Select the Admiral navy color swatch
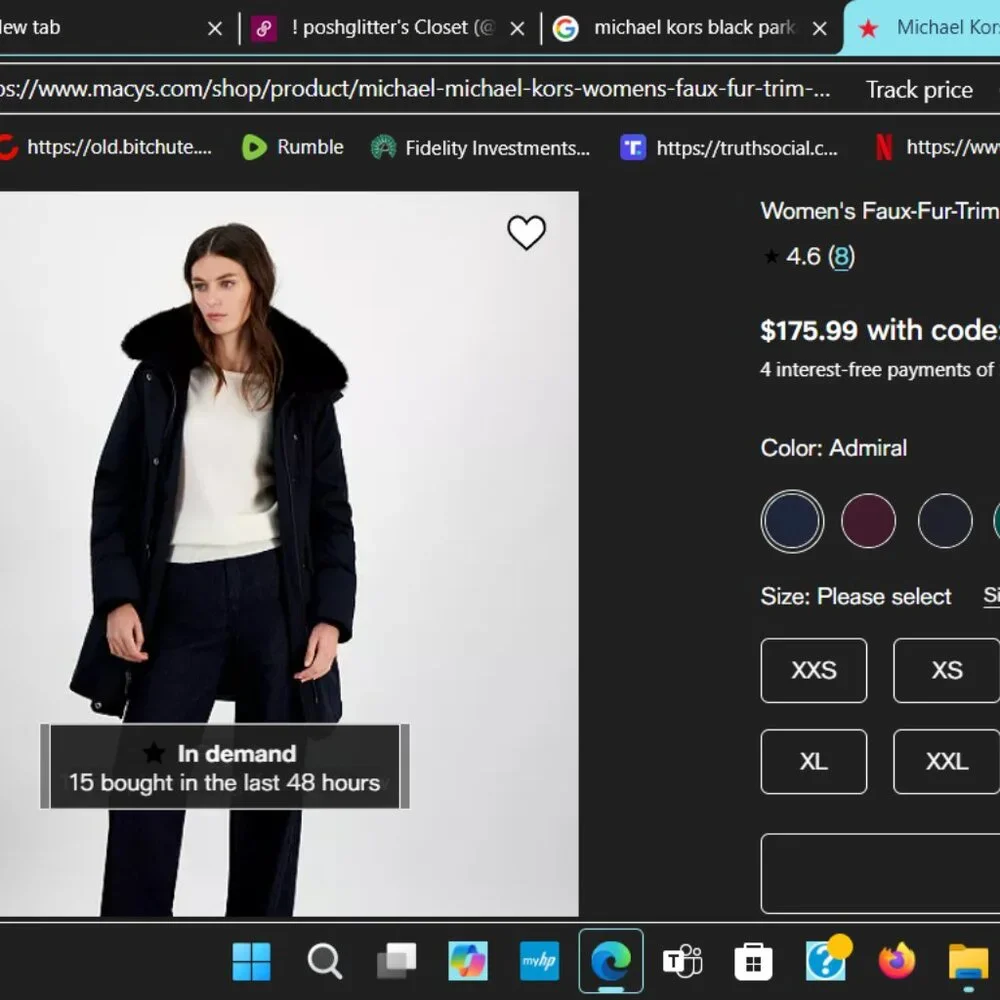Viewport: 1000px width, 1000px height. [792, 521]
